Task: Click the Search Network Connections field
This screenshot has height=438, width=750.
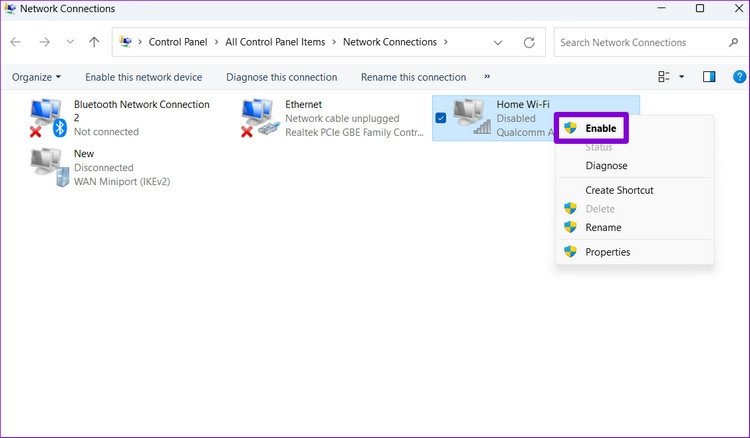Action: [x=638, y=42]
